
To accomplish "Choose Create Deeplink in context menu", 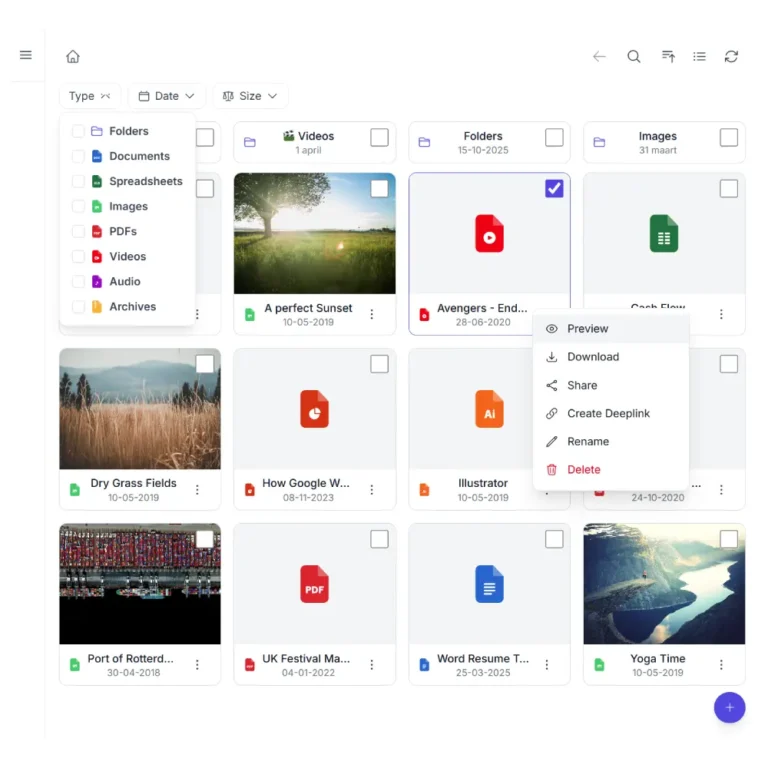I will (x=611, y=413).
